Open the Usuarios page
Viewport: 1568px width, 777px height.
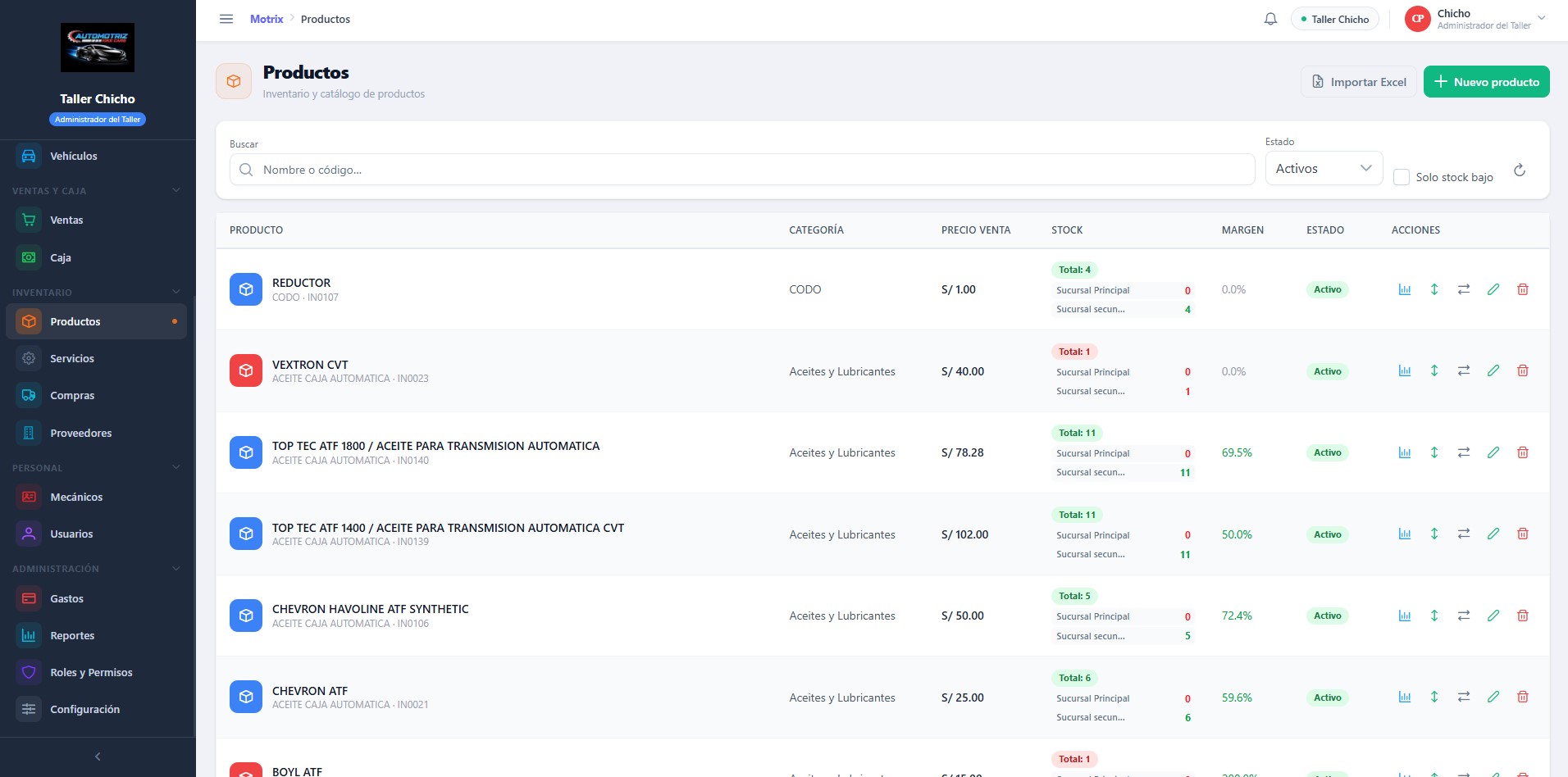[96, 534]
